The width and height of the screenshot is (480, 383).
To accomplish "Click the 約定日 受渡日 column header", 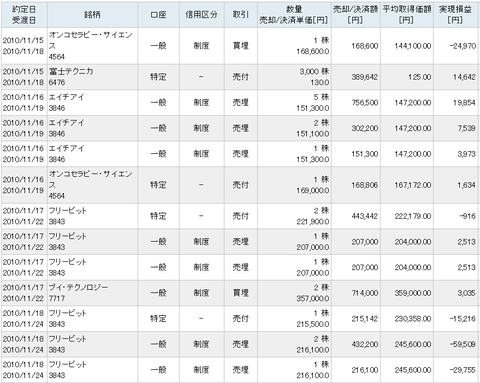I will [24, 15].
